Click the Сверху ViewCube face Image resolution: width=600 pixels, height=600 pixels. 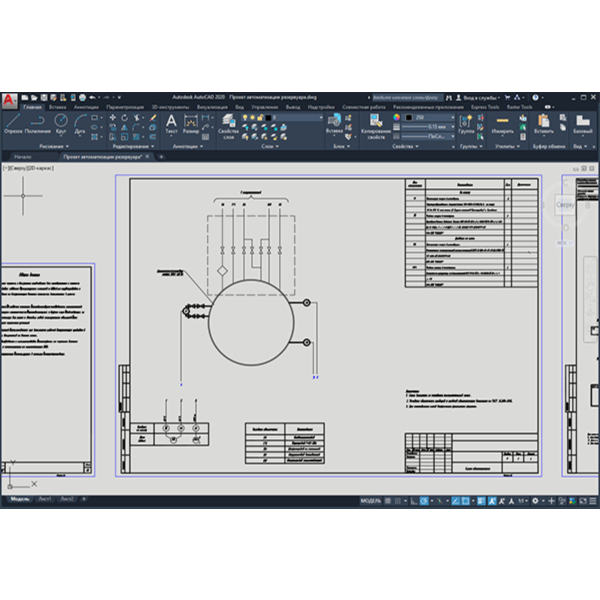point(565,205)
